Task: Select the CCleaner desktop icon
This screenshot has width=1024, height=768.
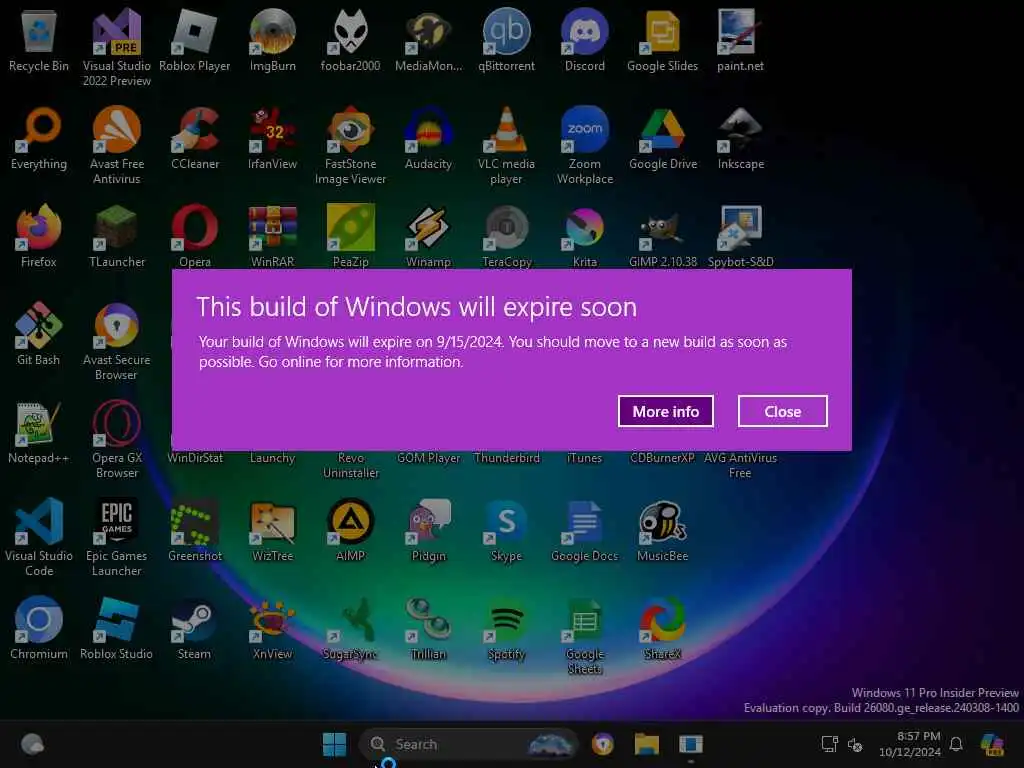Action: pyautogui.click(x=195, y=138)
